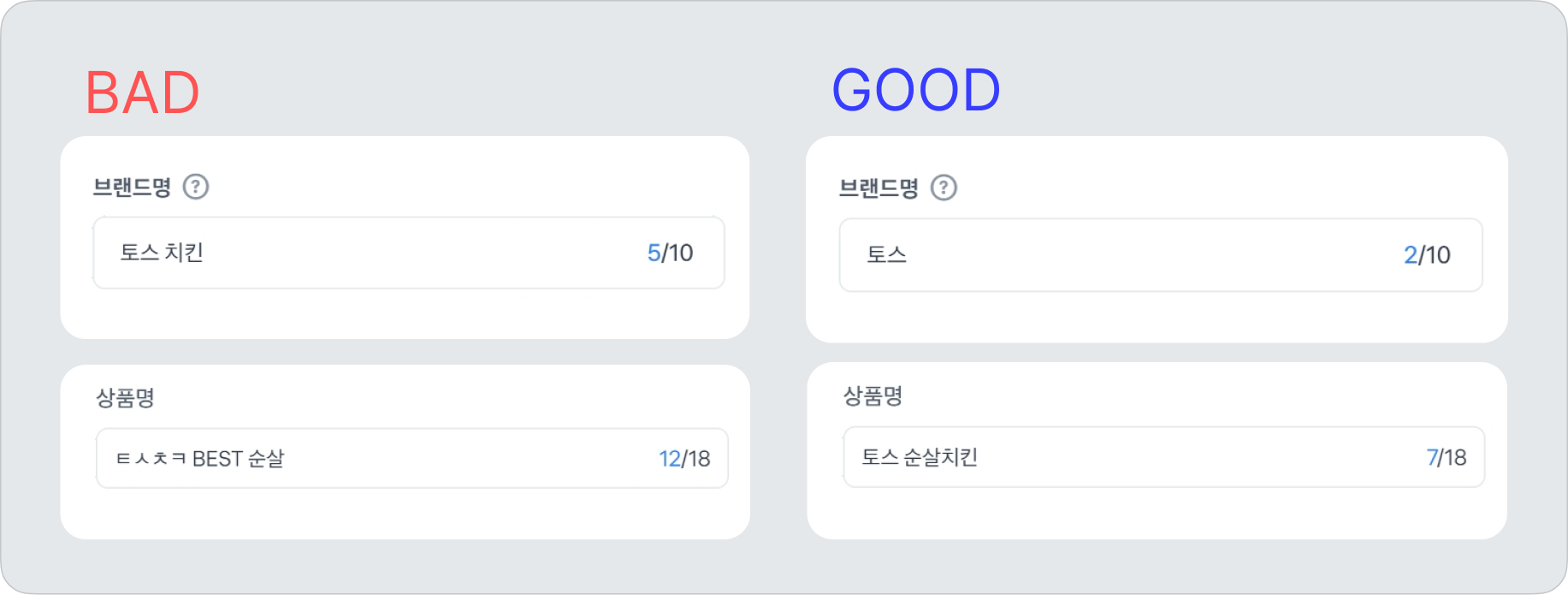Click the 2/10 character counter
Viewport: 1568px width, 595px height.
click(1427, 255)
